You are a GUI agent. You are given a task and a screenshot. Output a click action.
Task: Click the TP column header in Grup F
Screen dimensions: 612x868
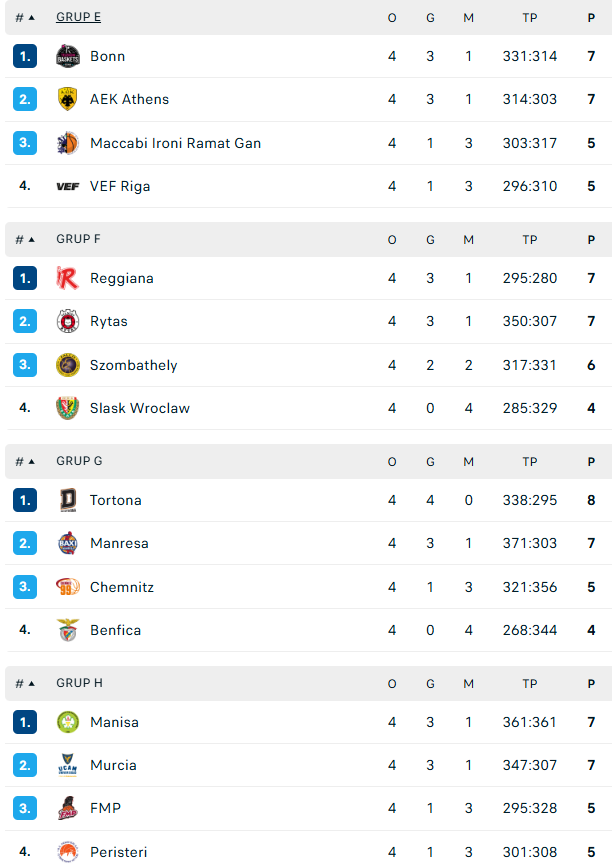pos(530,240)
